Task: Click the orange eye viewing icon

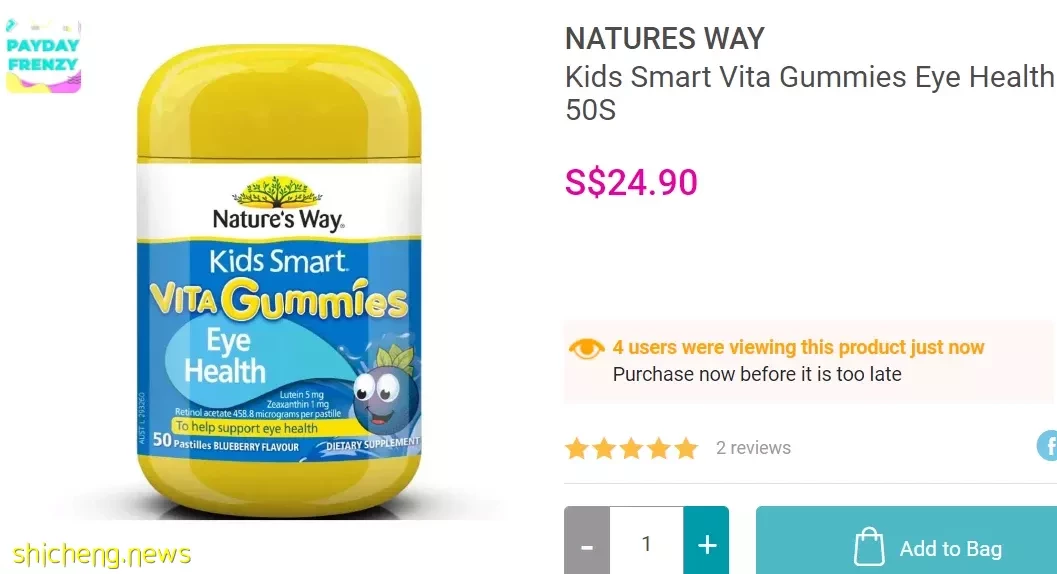Action: click(586, 348)
